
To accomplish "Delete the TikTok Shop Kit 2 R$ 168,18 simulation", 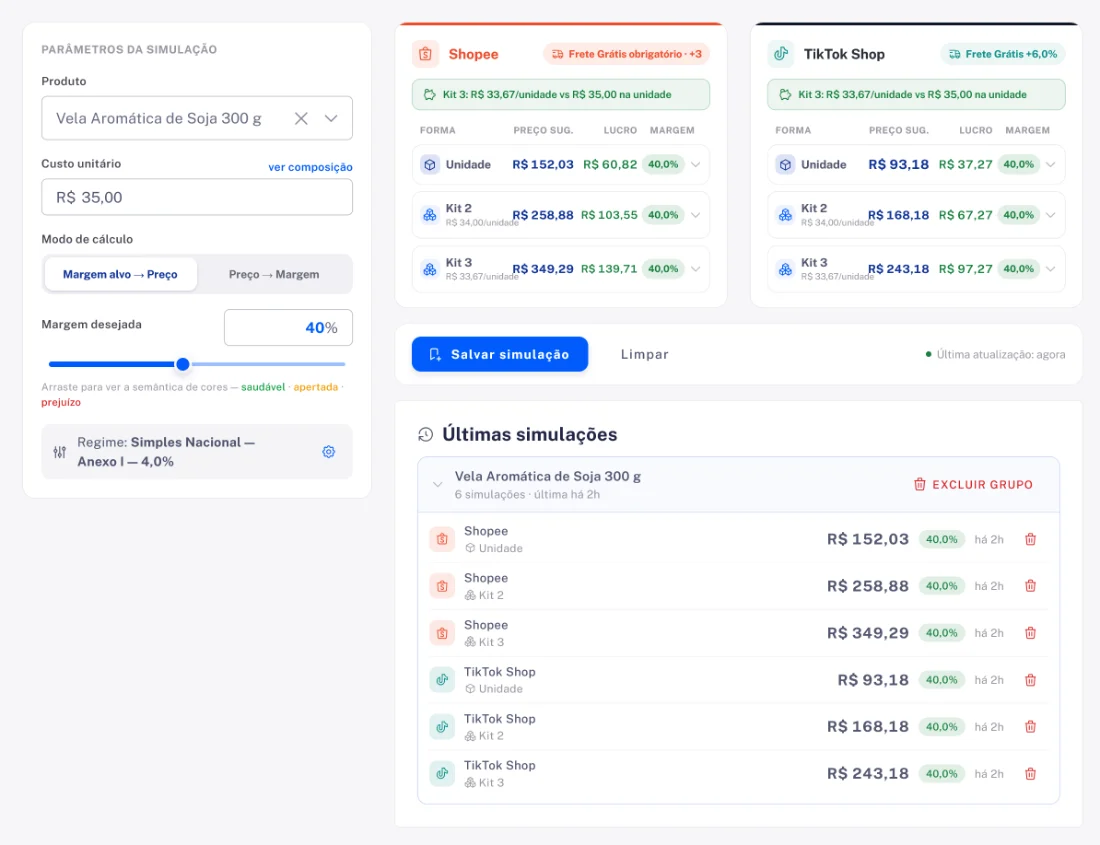I will 1031,726.
